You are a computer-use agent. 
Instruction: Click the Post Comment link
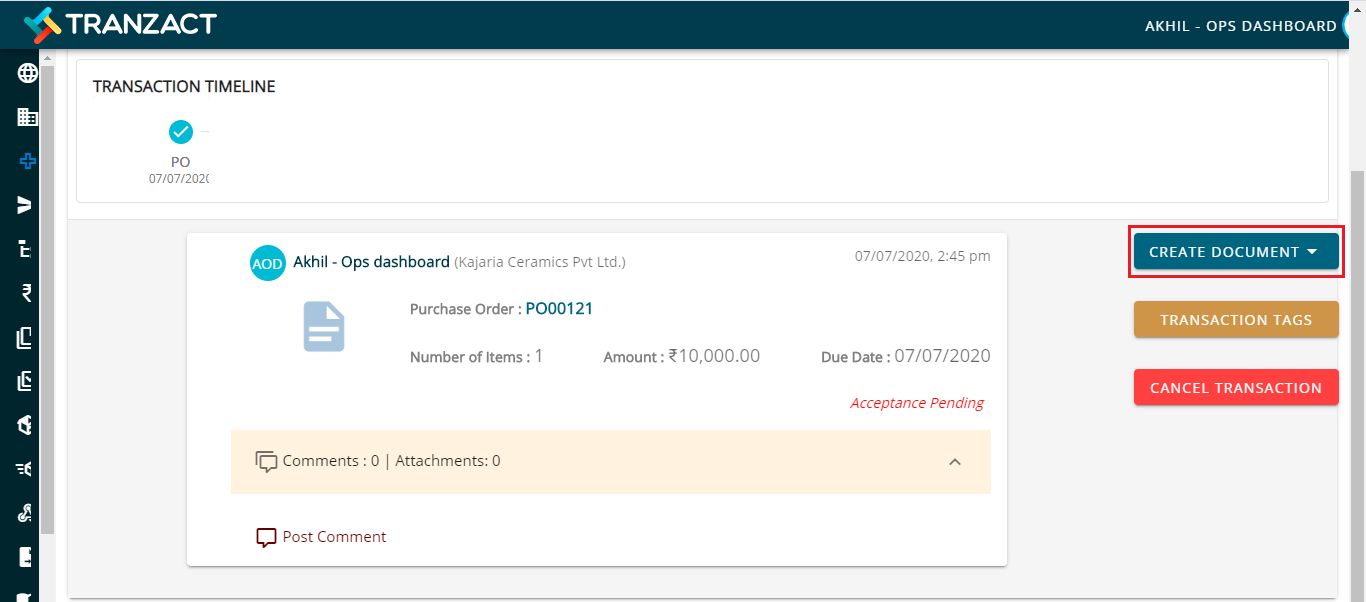point(334,537)
